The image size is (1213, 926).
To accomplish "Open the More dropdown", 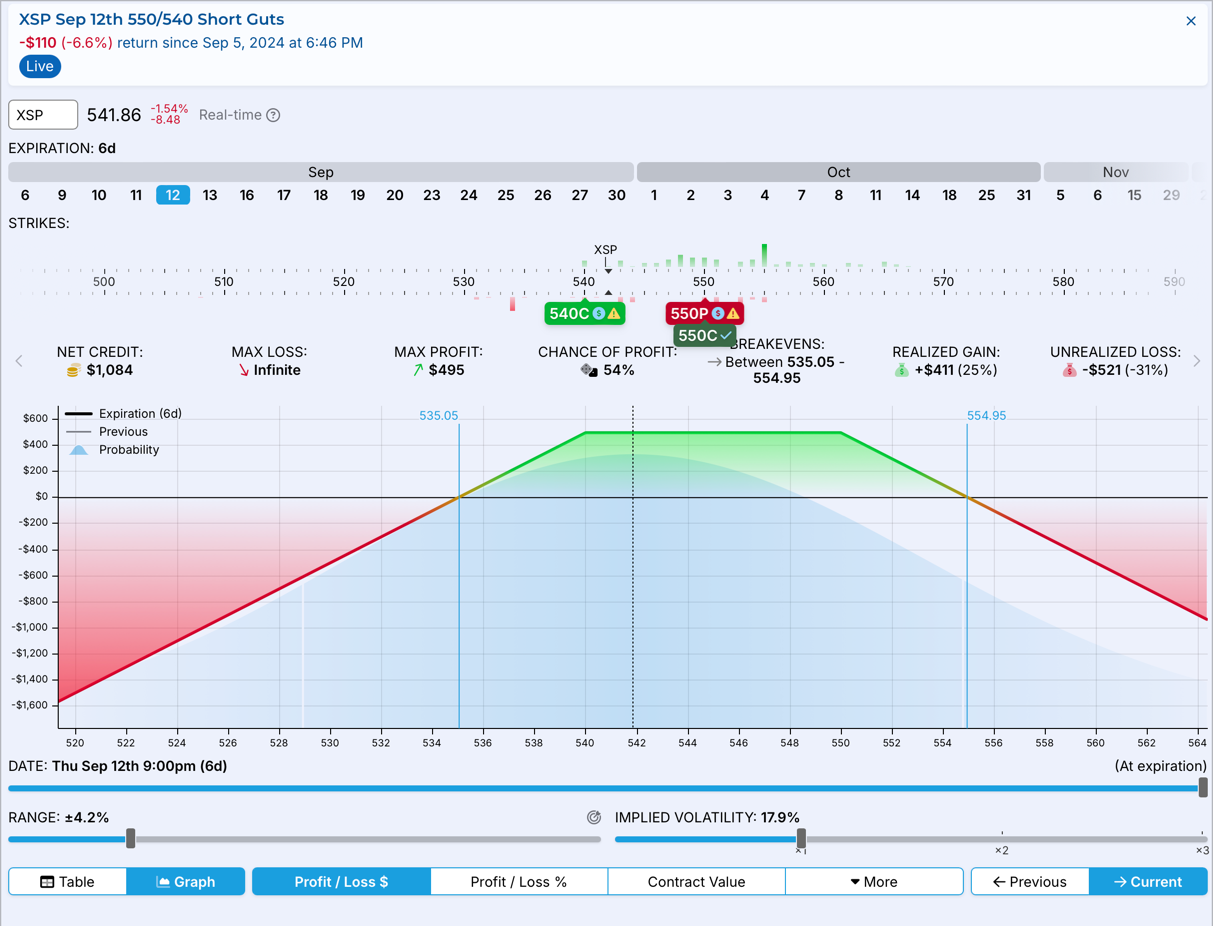I will pos(874,882).
